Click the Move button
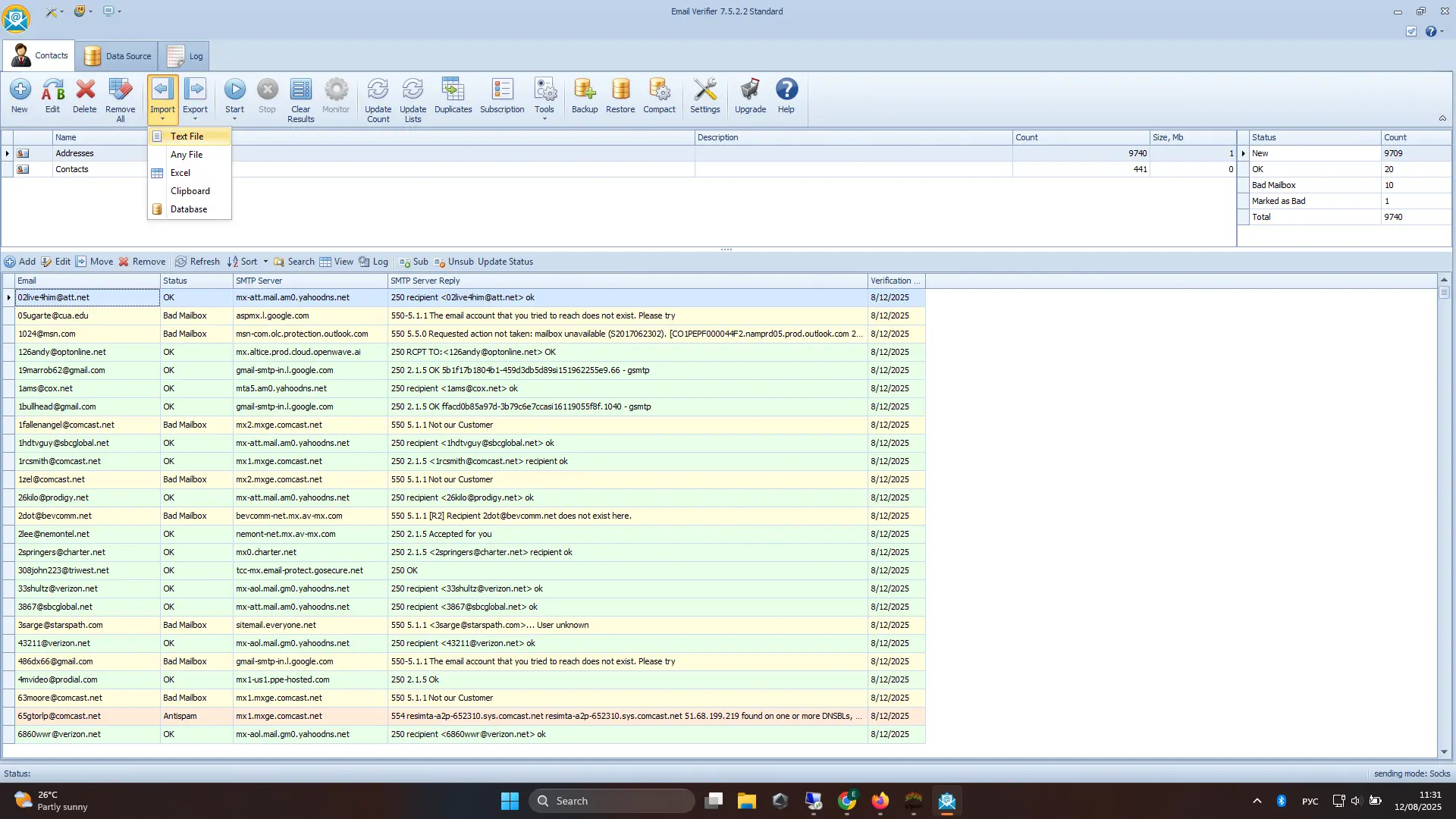The height and width of the screenshot is (819, 1456). [94, 262]
